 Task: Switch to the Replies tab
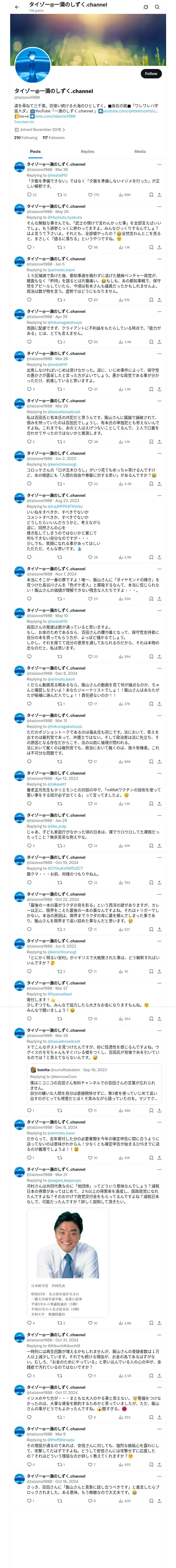click(87, 152)
